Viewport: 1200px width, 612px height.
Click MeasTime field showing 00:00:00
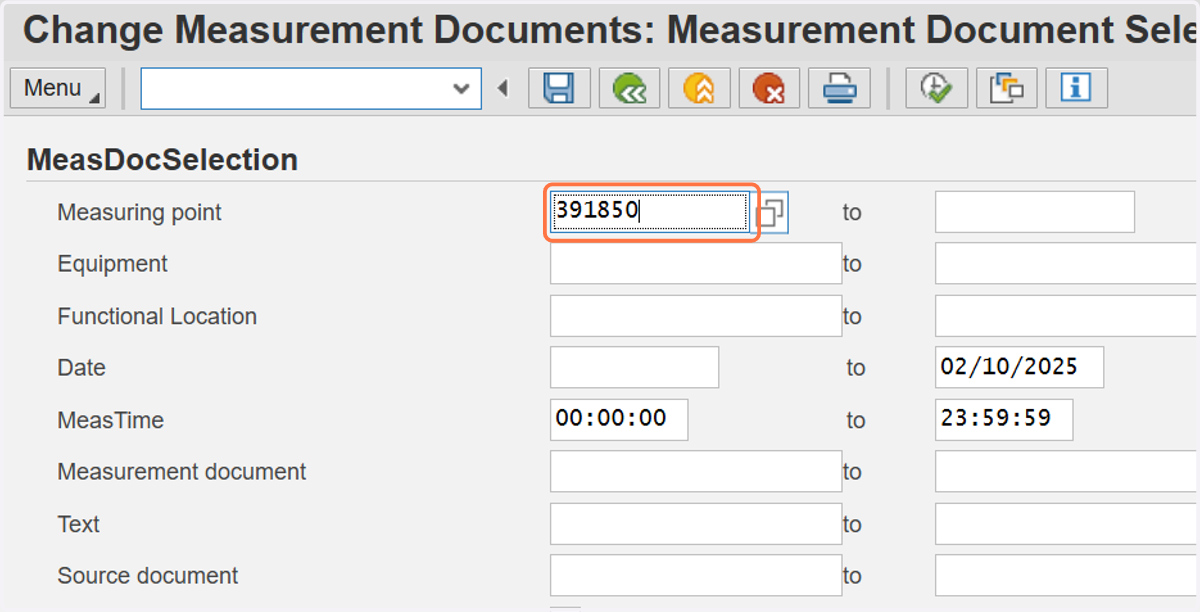[619, 420]
